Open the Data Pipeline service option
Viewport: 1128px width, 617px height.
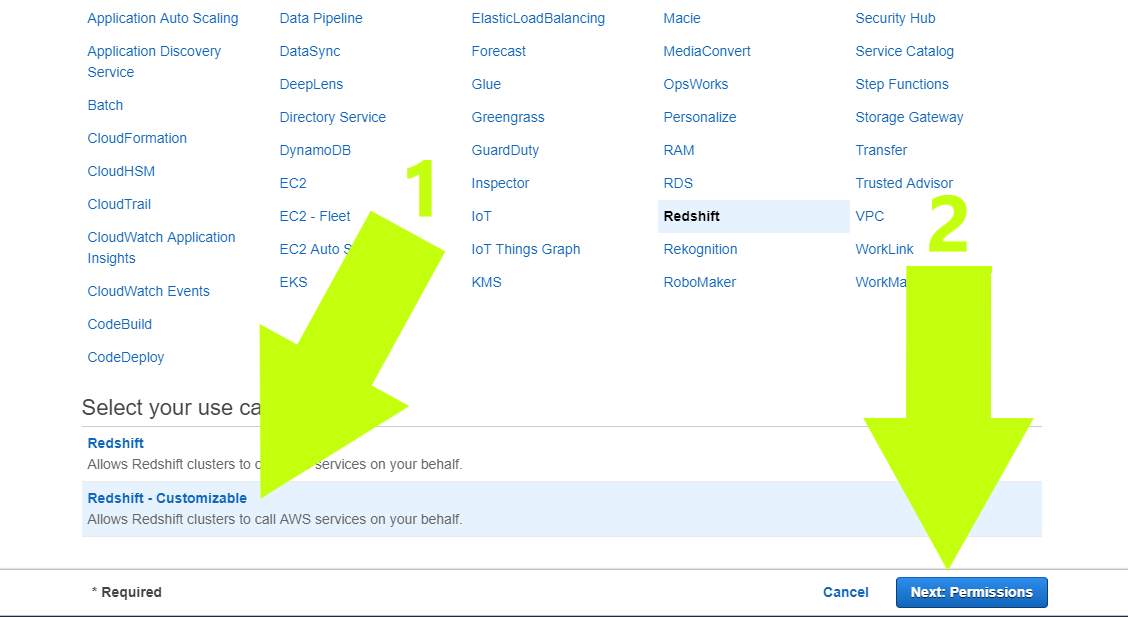321,18
